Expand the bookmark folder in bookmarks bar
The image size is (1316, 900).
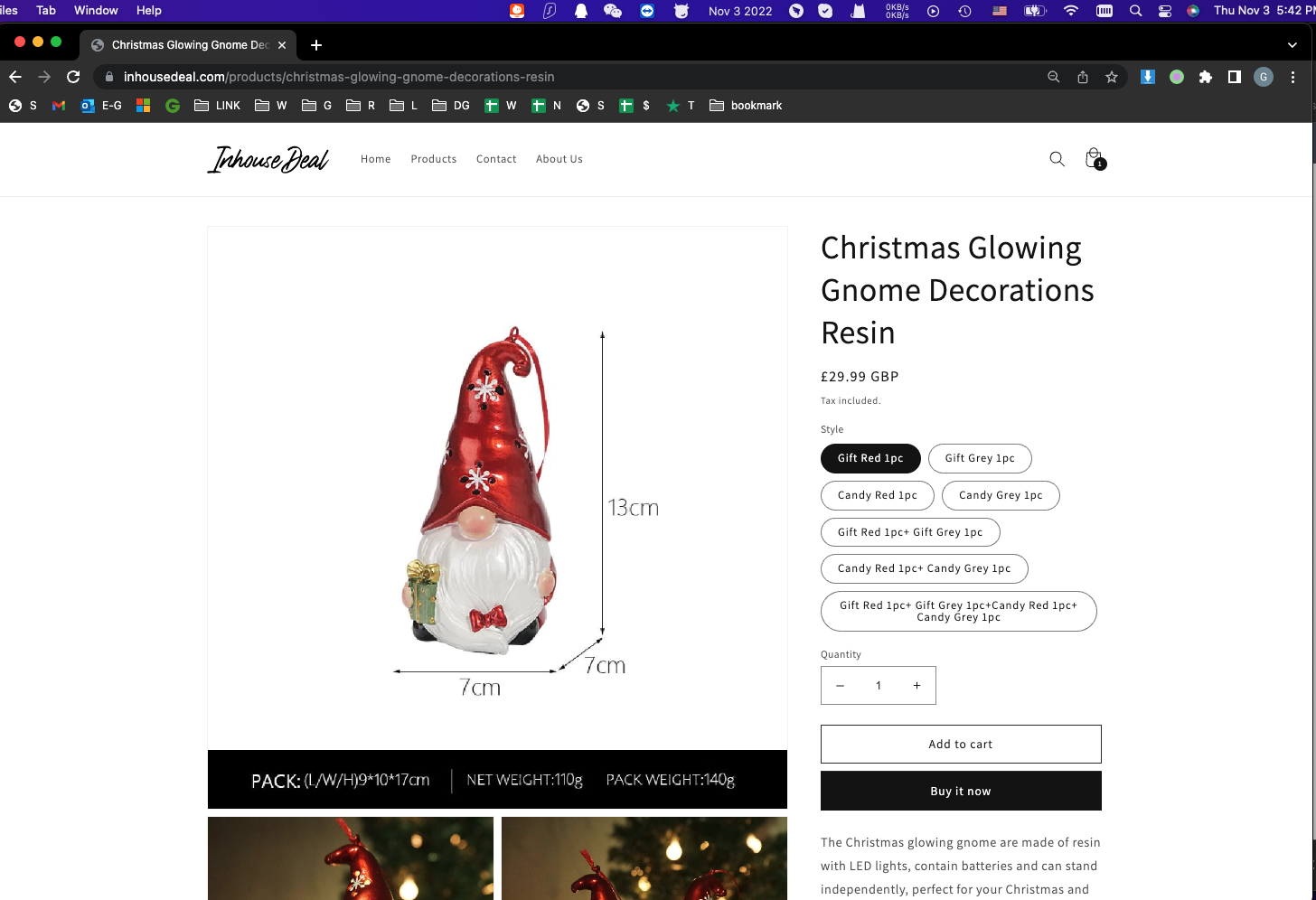(x=746, y=106)
